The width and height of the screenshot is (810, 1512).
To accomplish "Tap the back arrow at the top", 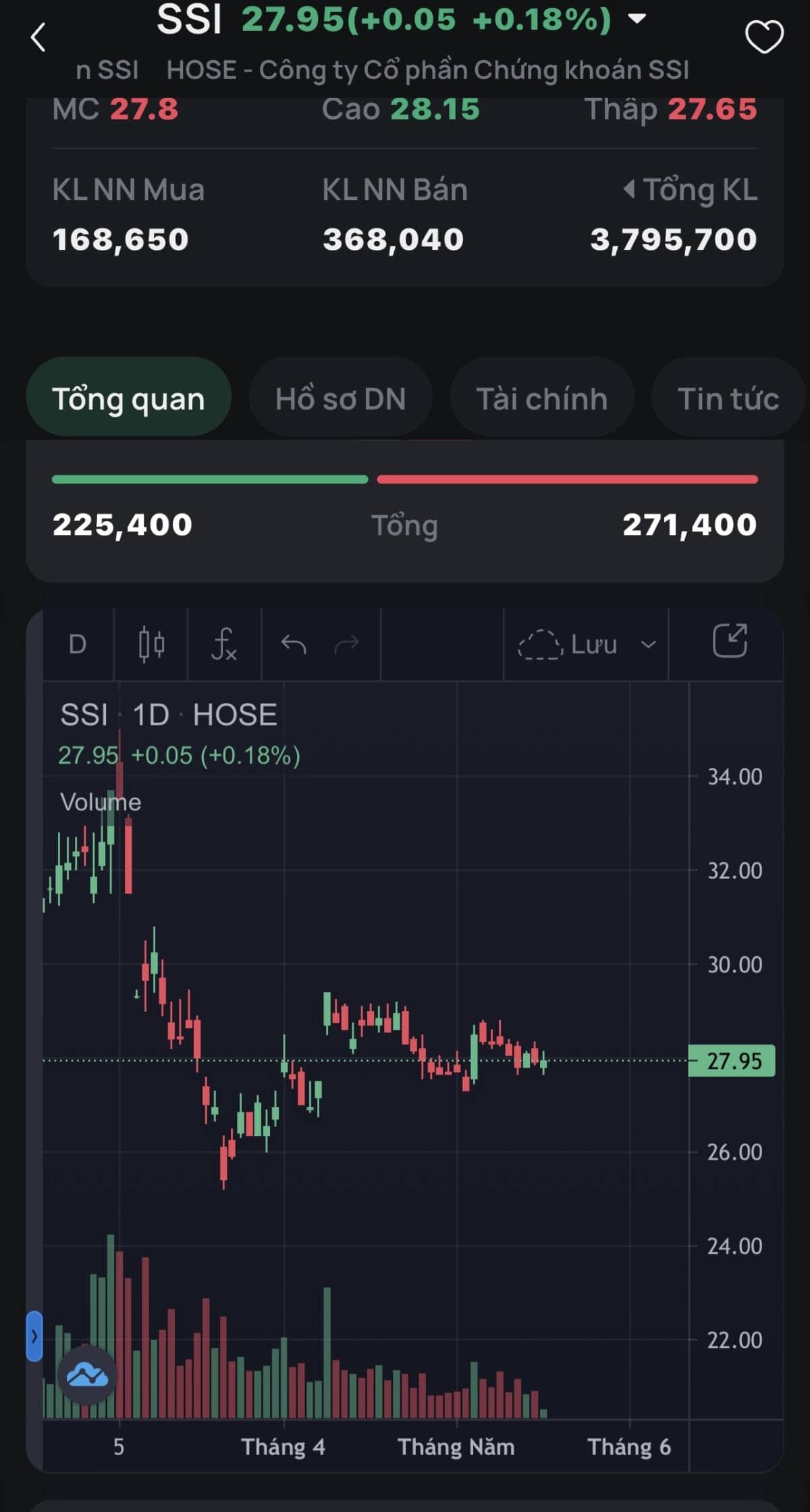I will pyautogui.click(x=38, y=37).
